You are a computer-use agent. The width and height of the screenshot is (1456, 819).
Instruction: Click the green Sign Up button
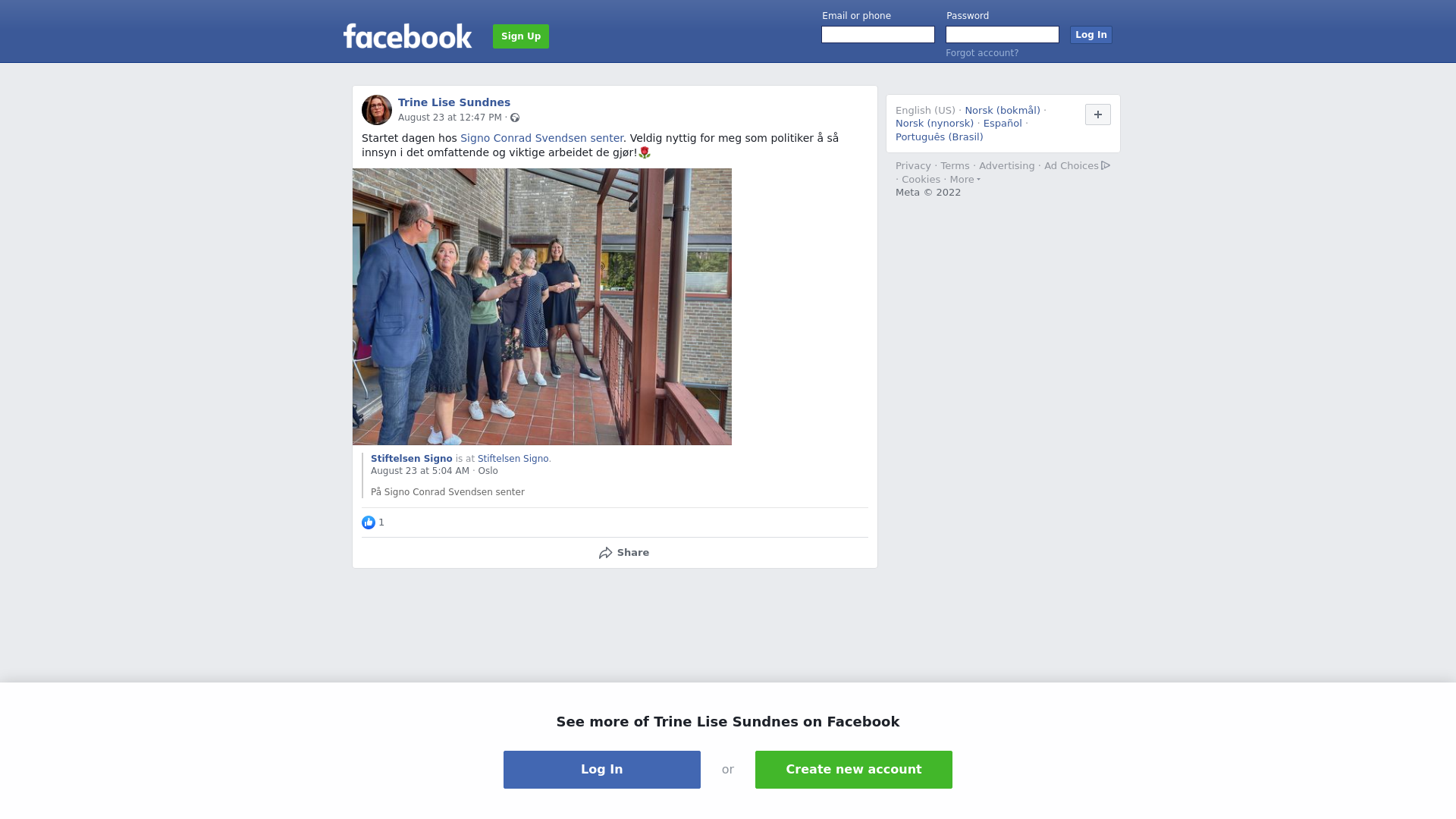(521, 36)
